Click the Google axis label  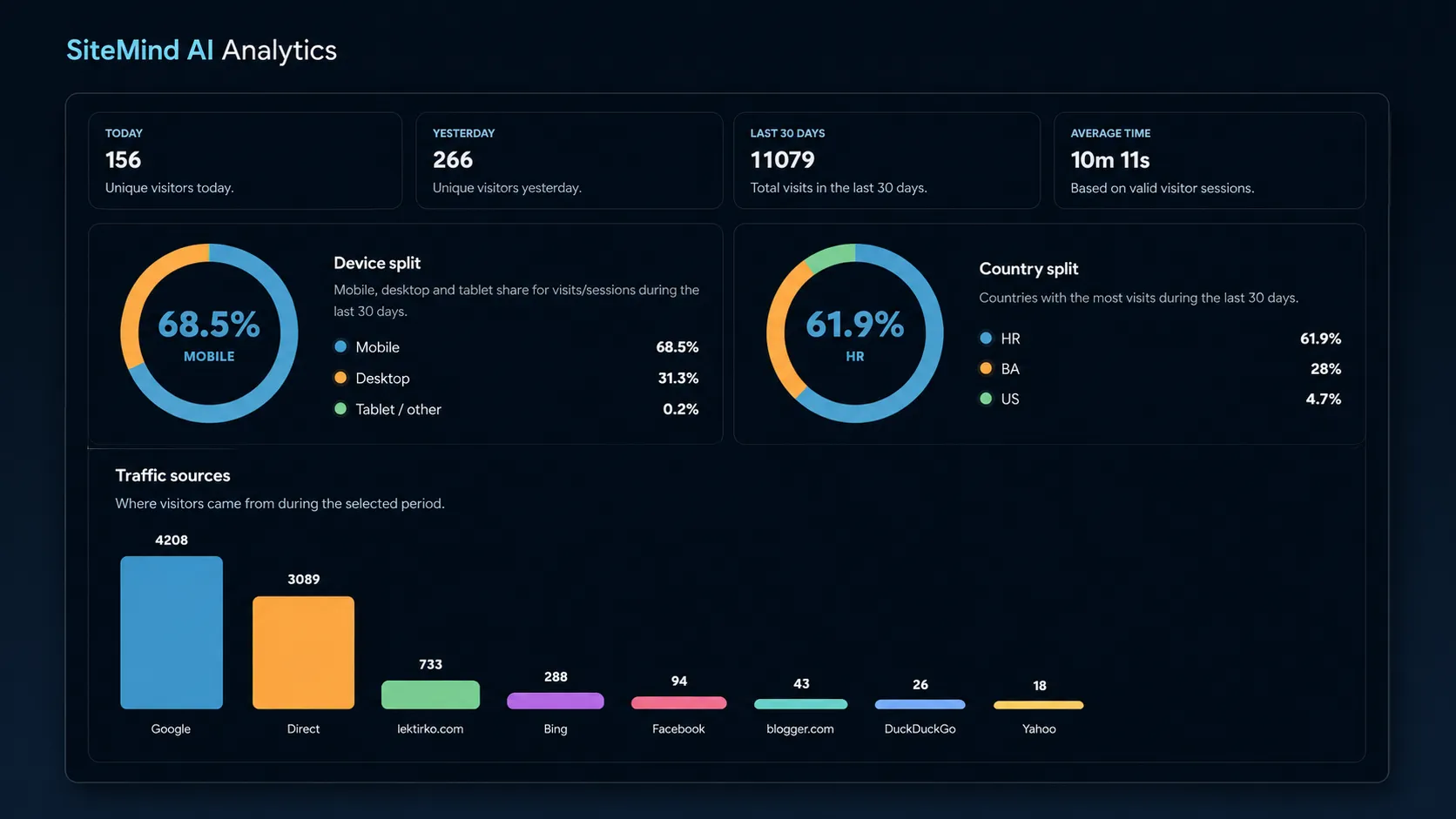click(x=171, y=729)
